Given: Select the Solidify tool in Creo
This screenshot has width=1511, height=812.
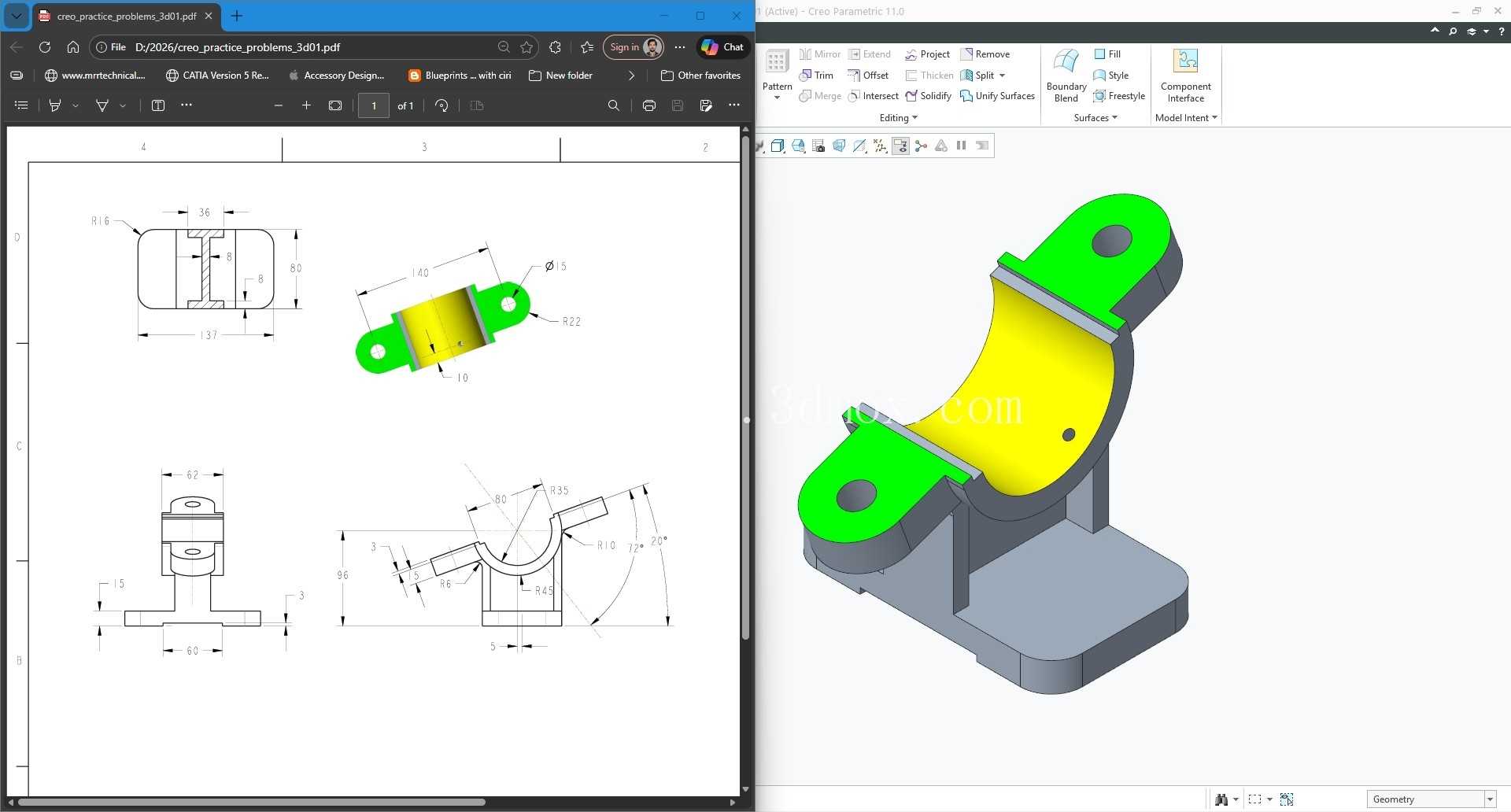Looking at the screenshot, I should tap(928, 96).
